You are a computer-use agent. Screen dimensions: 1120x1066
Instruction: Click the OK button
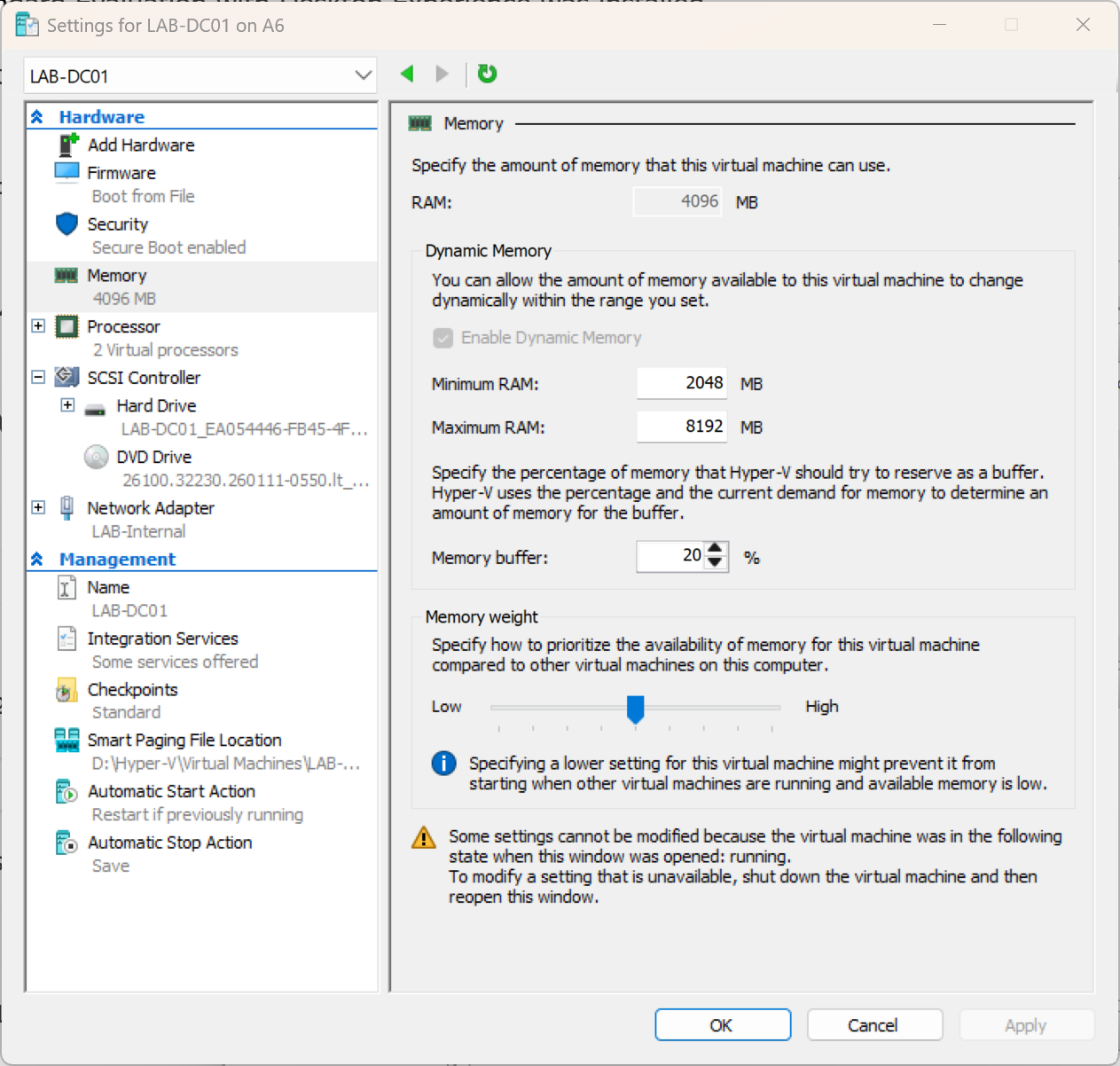point(723,1025)
